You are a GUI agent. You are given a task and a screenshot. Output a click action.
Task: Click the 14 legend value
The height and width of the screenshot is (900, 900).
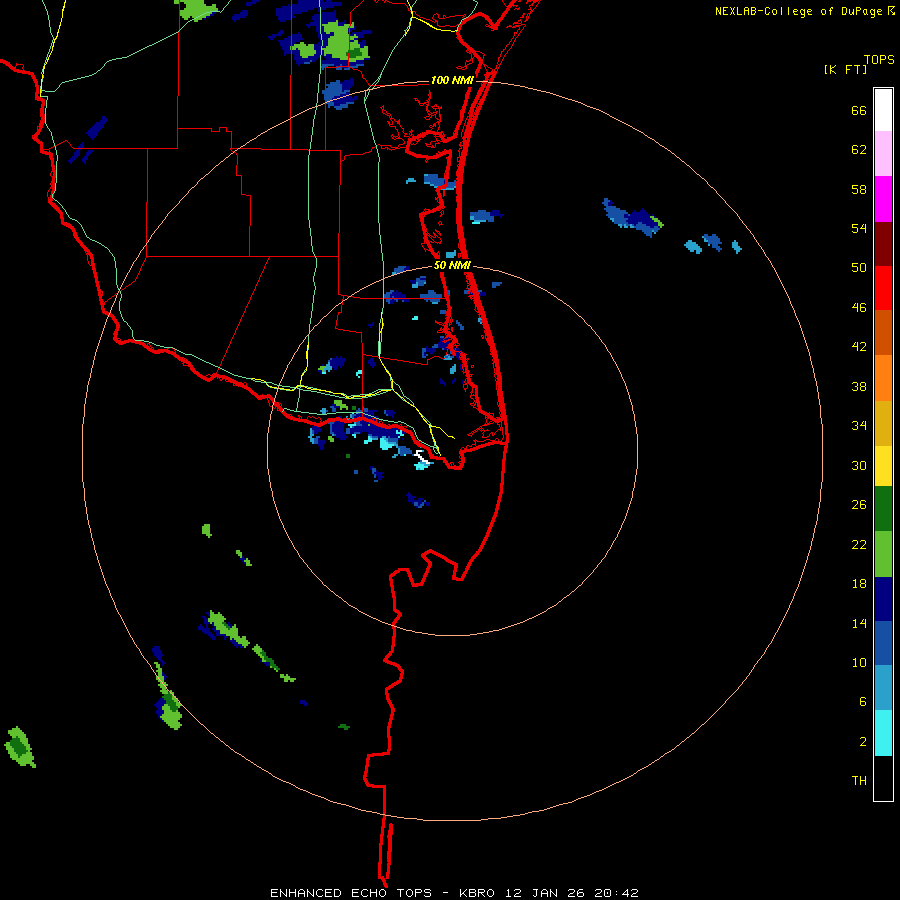pyautogui.click(x=859, y=623)
